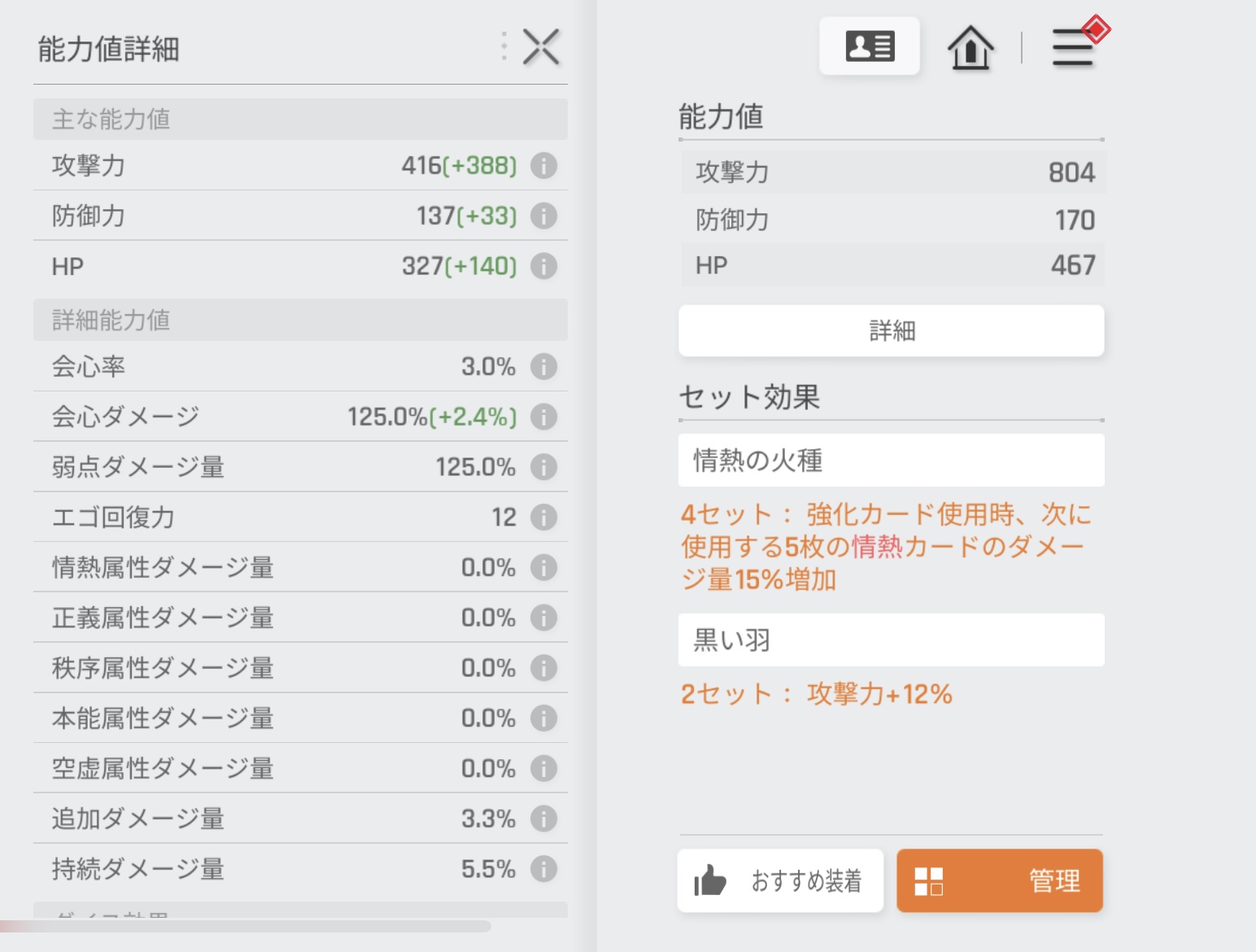1256x952 pixels.
Task: Click info icon beside 防御力 stat
Action: click(543, 216)
